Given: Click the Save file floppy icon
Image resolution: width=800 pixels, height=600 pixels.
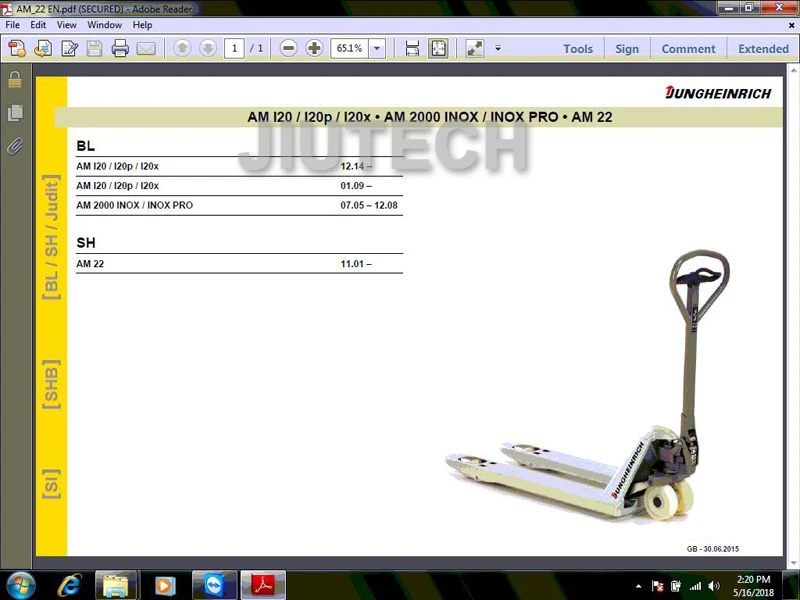Looking at the screenshot, I should coord(94,48).
